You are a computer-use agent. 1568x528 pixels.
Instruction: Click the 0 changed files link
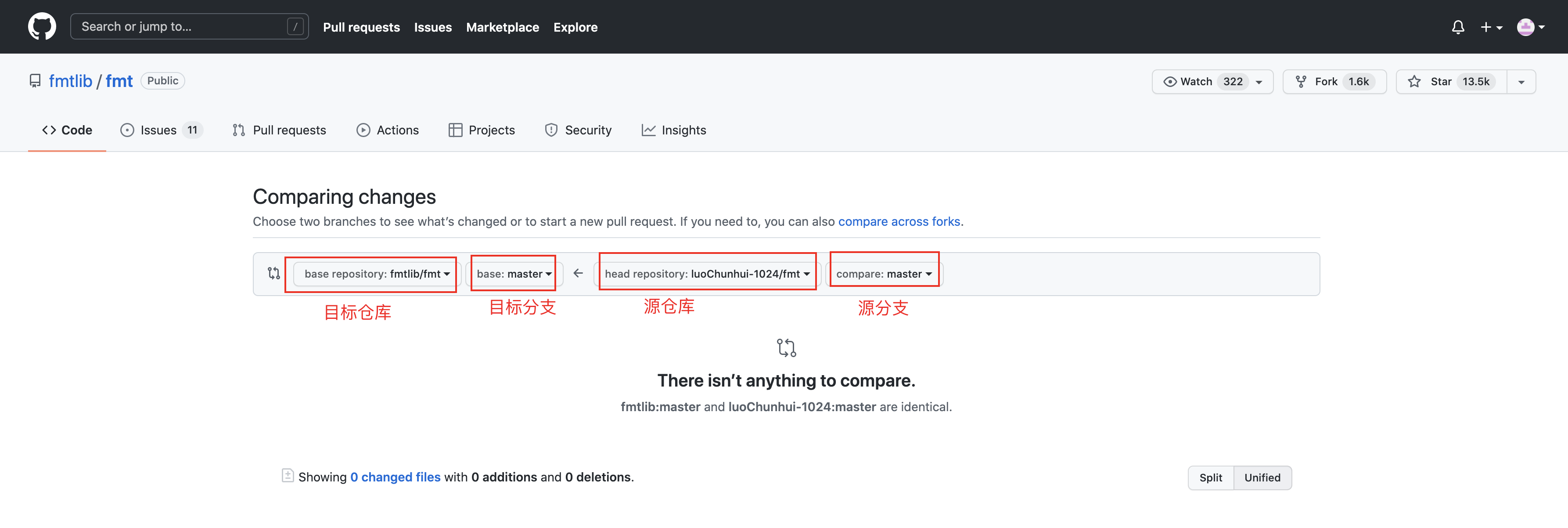395,477
